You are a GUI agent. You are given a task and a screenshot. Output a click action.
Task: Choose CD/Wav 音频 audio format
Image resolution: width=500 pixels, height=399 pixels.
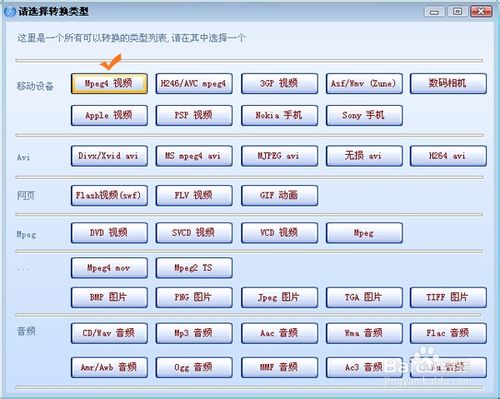pos(109,333)
